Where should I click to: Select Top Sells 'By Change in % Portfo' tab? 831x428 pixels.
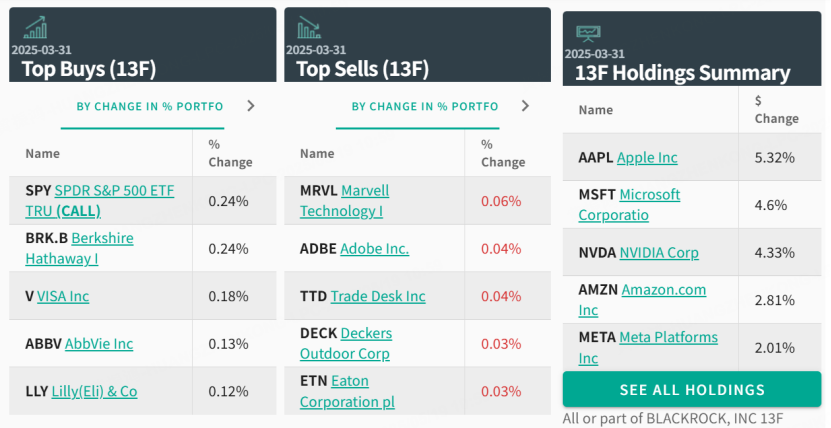click(425, 106)
